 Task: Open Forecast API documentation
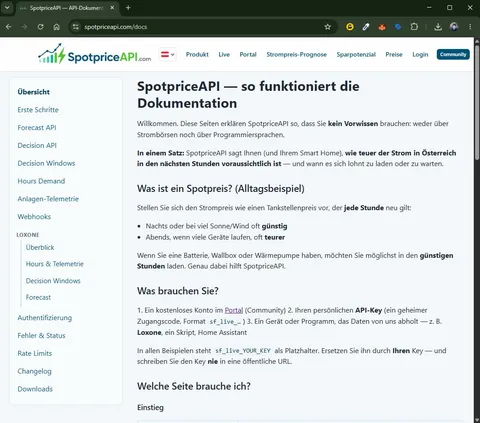click(37, 128)
